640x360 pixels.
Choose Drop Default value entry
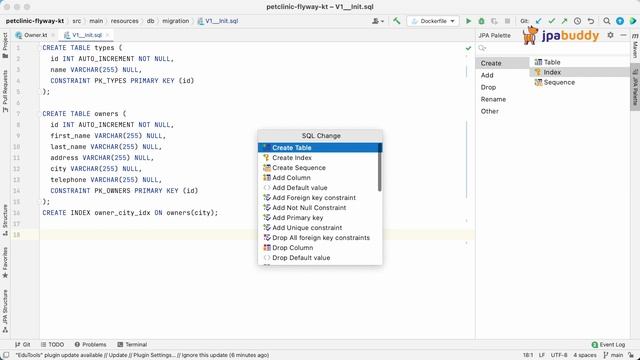[318, 258]
